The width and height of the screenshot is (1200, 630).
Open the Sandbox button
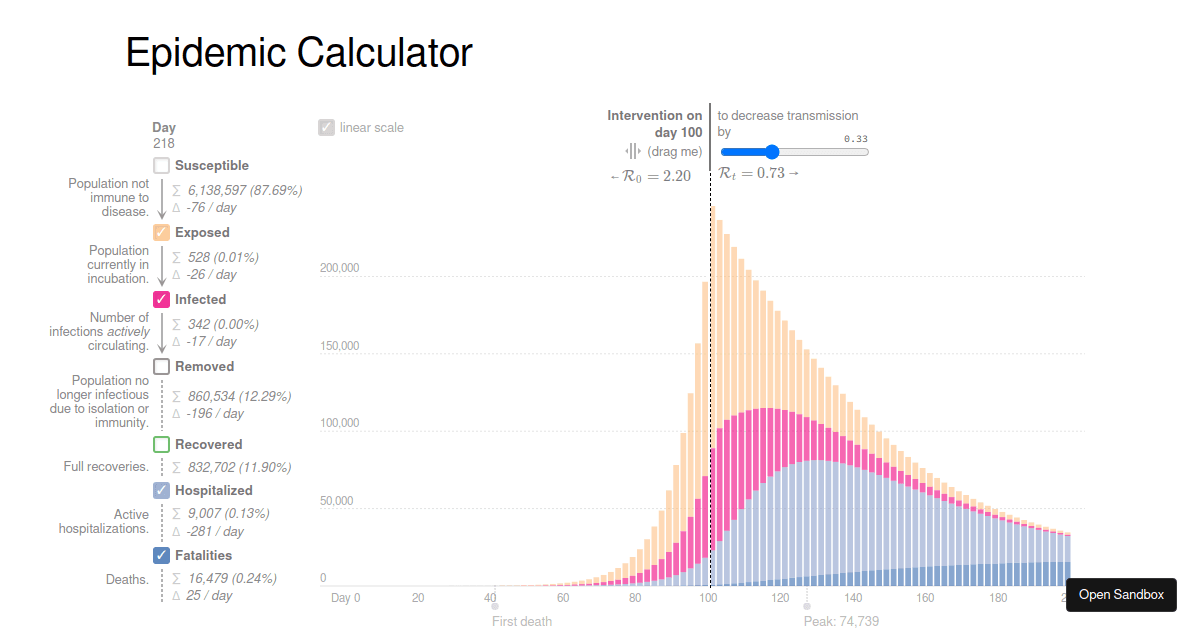coord(1121,595)
